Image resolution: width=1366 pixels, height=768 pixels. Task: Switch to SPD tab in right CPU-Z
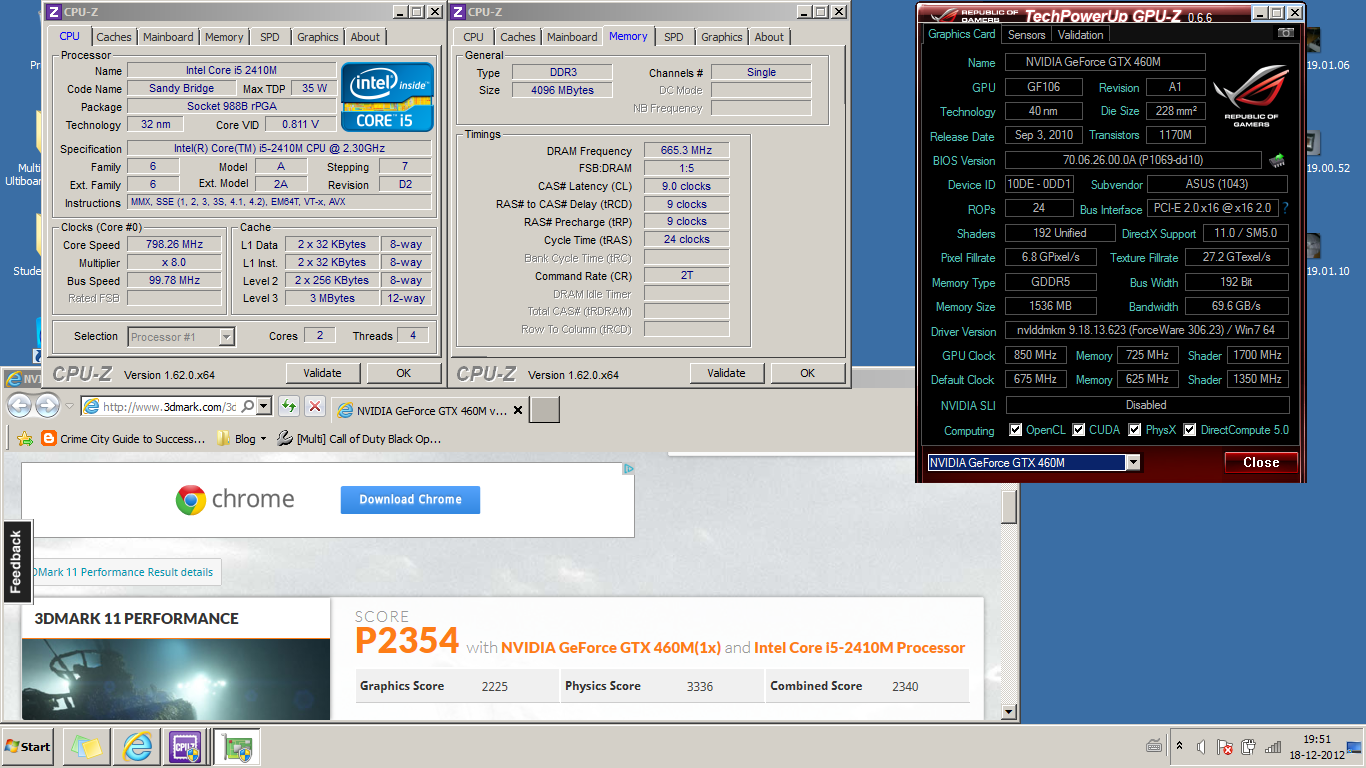click(674, 37)
